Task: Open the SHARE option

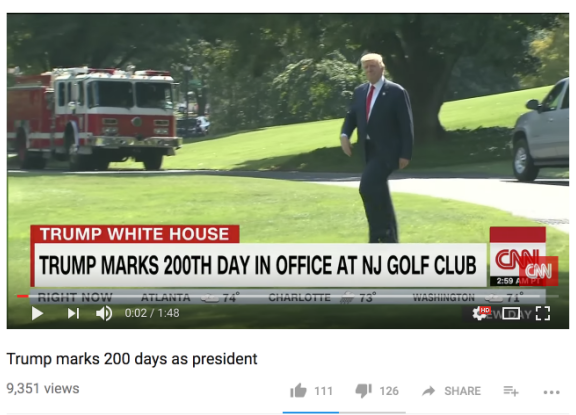Action: click(462, 391)
